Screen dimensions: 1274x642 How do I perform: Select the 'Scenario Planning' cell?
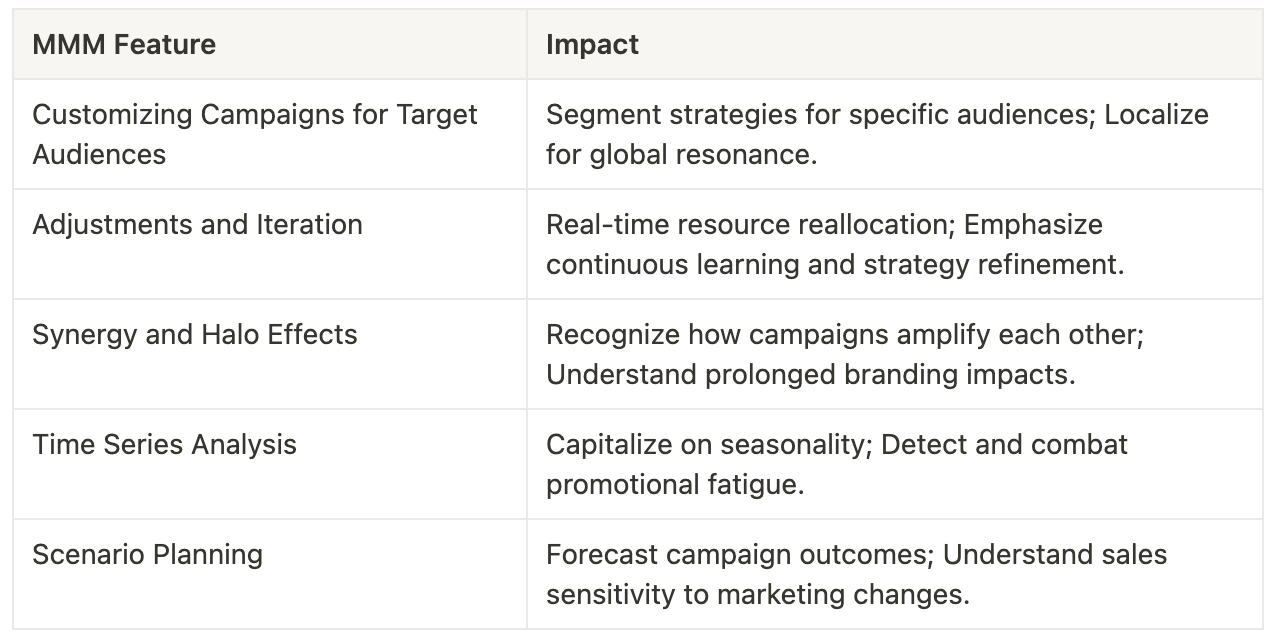(x=270, y=574)
